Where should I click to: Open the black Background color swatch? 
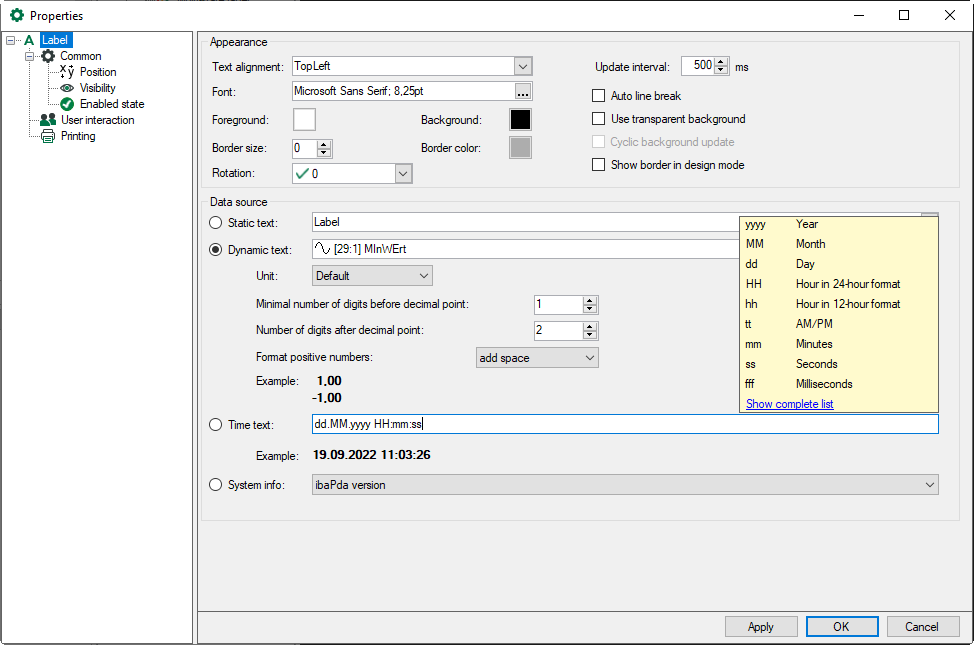[x=520, y=120]
